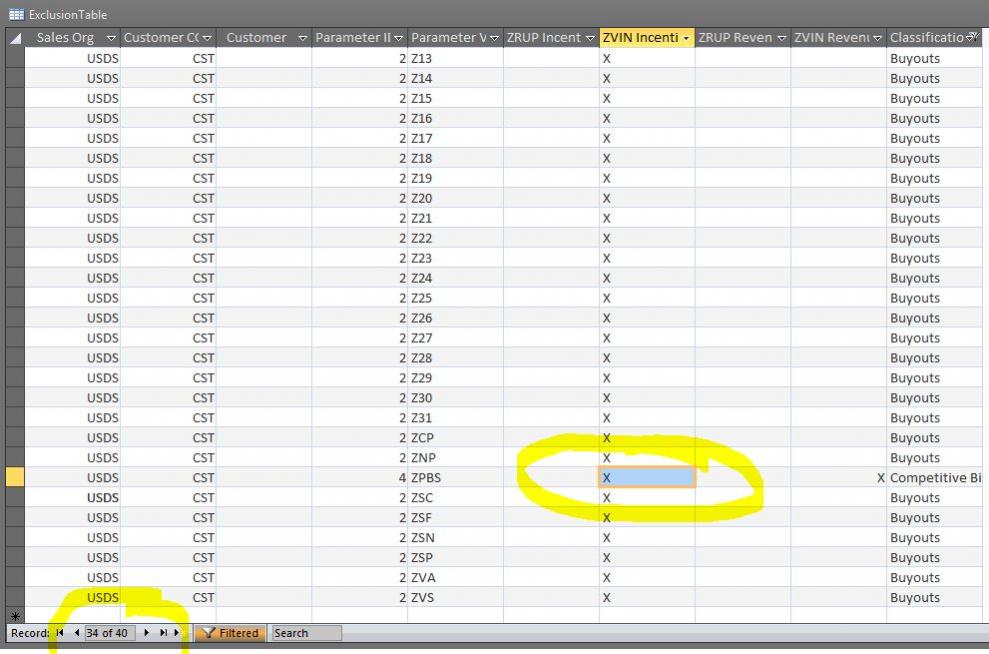
Task: Click the Buyouts cell in Z13 row
Action: pyautogui.click(x=935, y=58)
